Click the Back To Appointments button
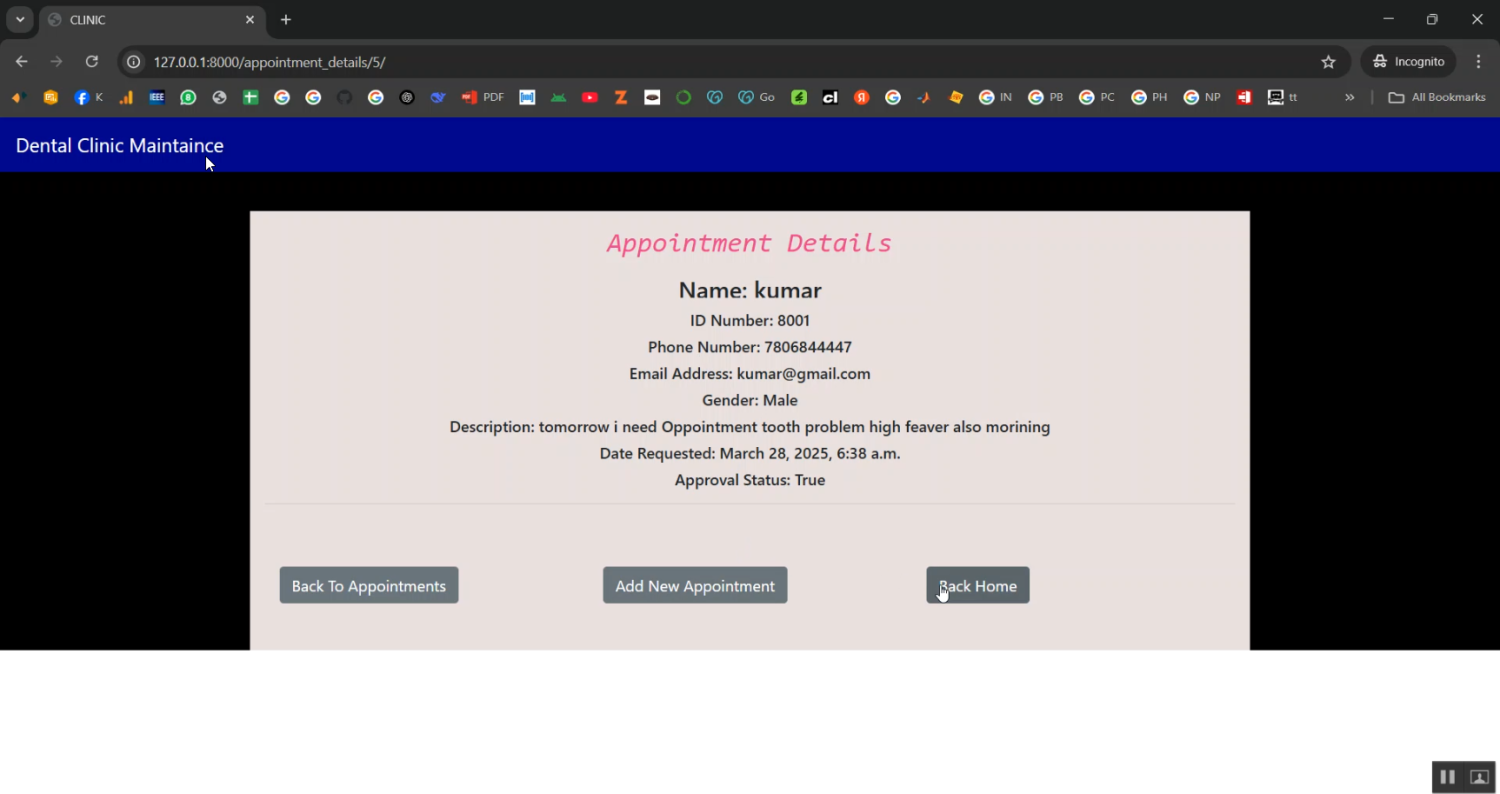 369,586
